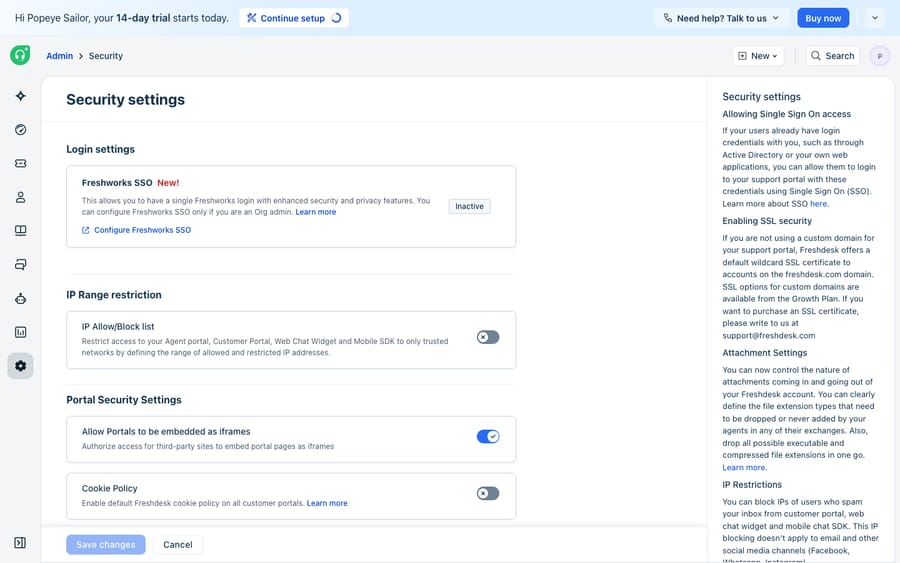Screen dimensions: 900x563
Task: Open the Bots robot icon in sidebar
Action: tap(21, 298)
